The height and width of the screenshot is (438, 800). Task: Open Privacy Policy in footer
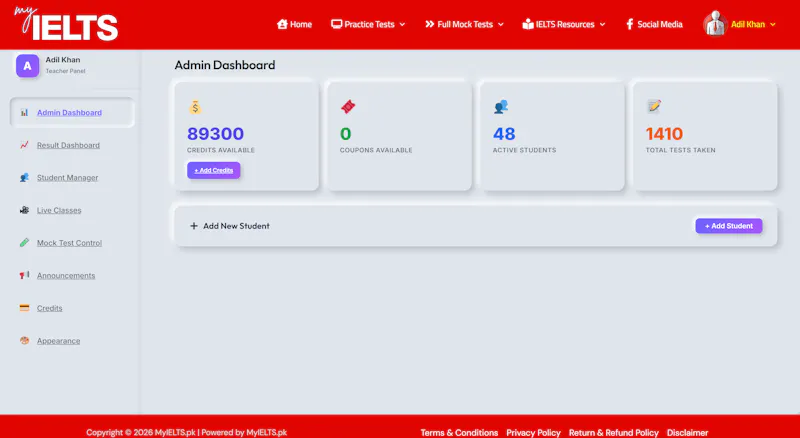tap(533, 432)
